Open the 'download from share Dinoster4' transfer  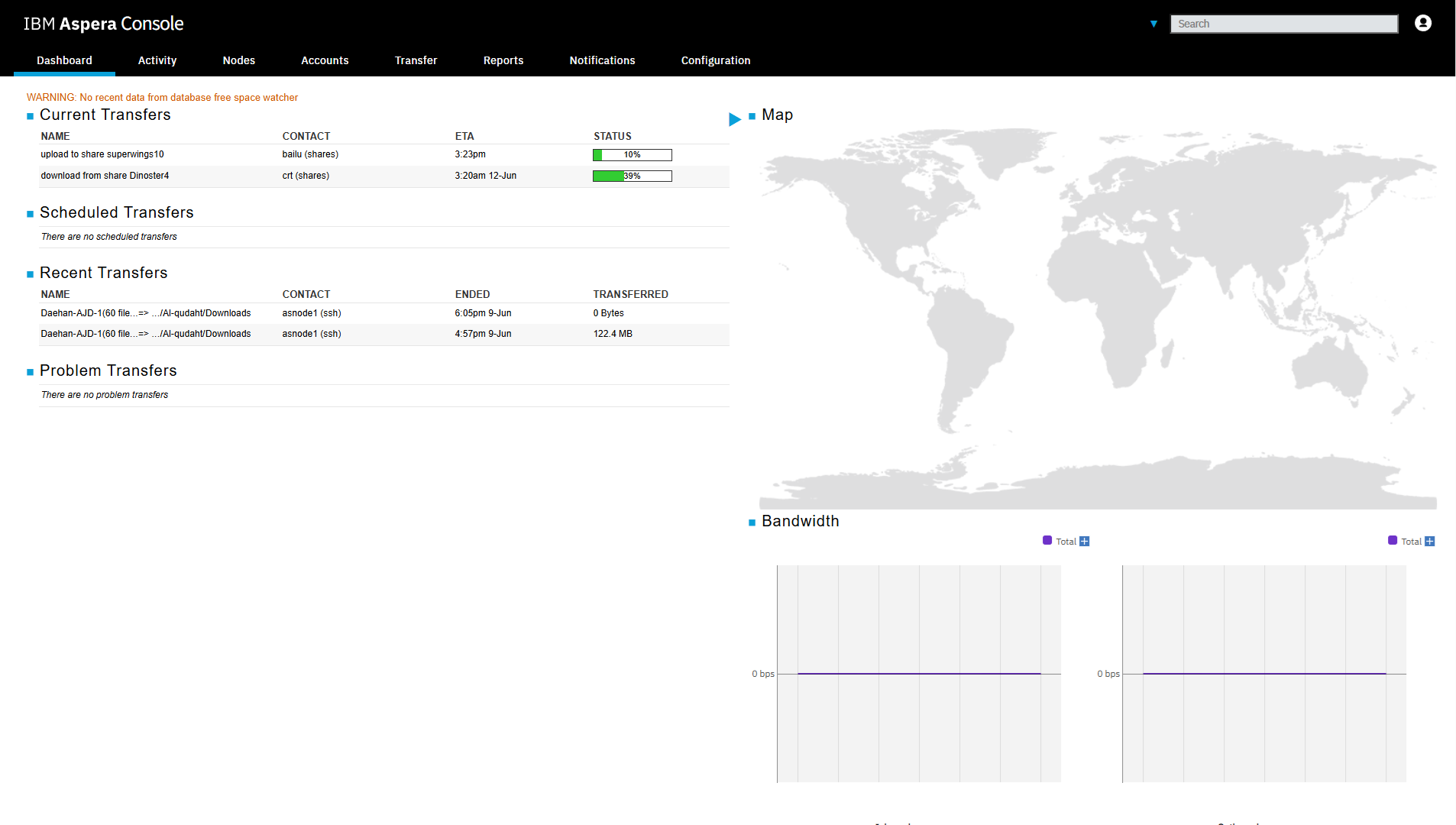(105, 176)
